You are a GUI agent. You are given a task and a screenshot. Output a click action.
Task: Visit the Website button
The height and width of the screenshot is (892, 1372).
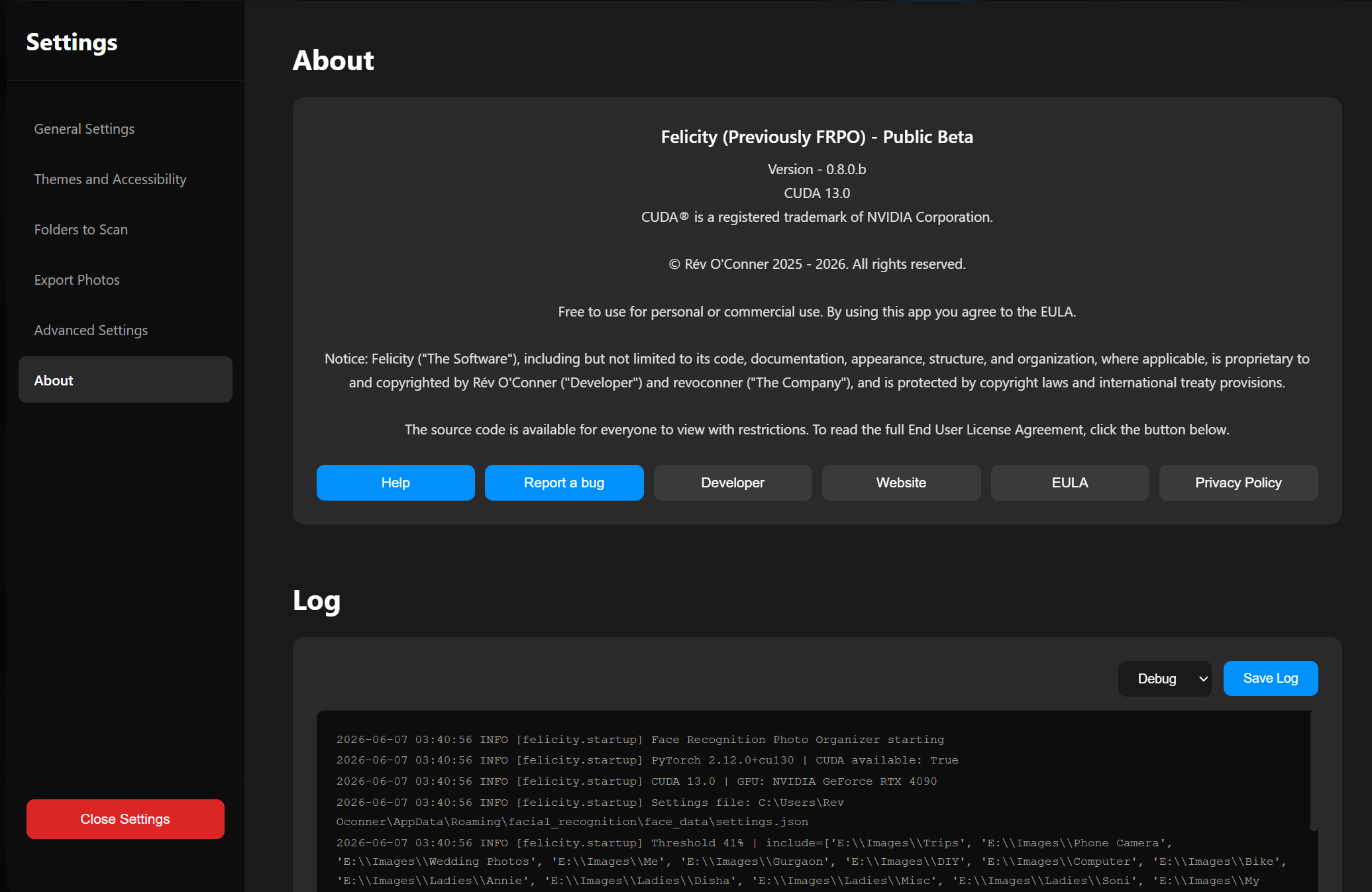pyautogui.click(x=902, y=483)
